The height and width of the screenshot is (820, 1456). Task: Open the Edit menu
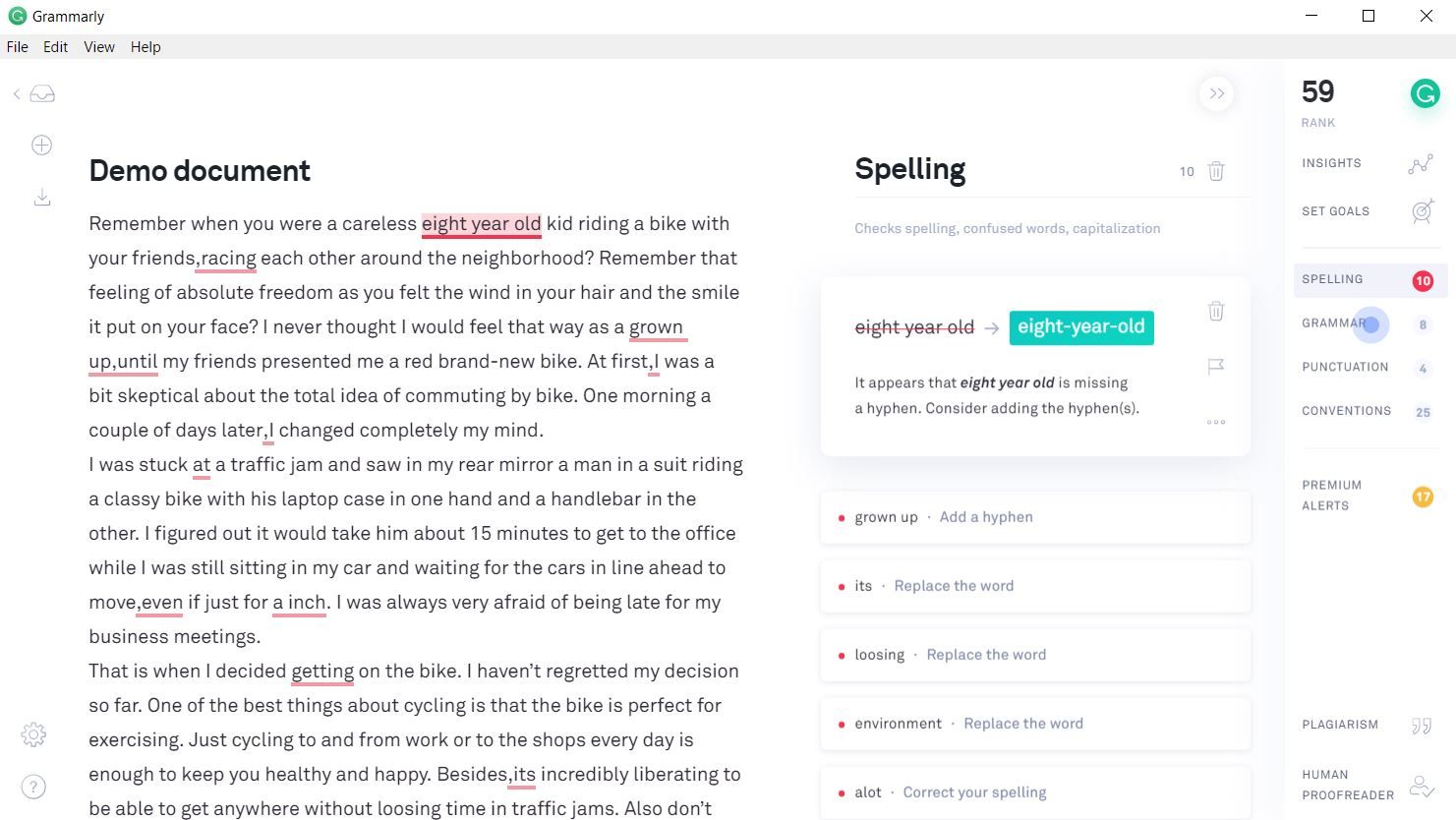[56, 47]
